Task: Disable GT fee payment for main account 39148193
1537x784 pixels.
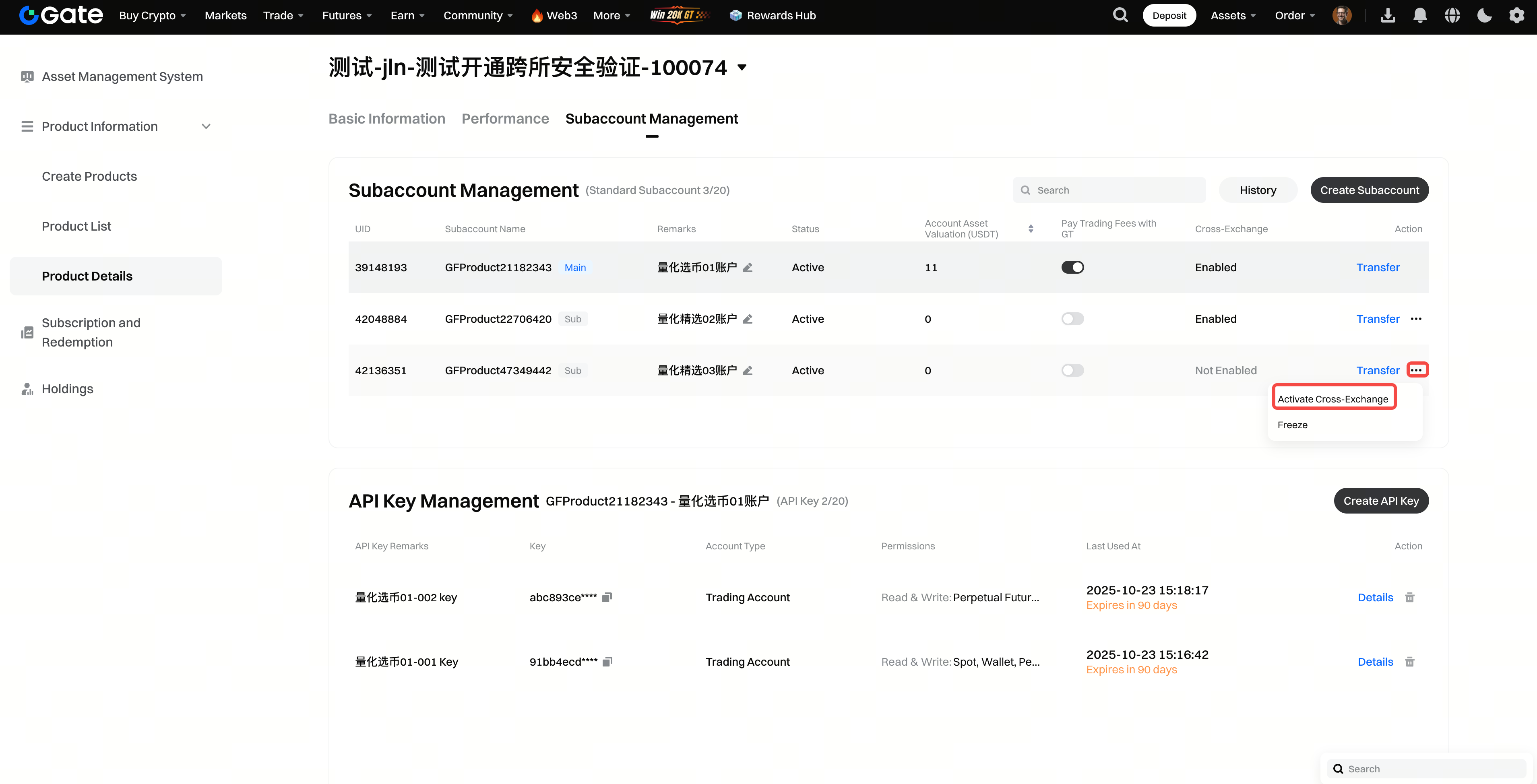Action: coord(1072,267)
